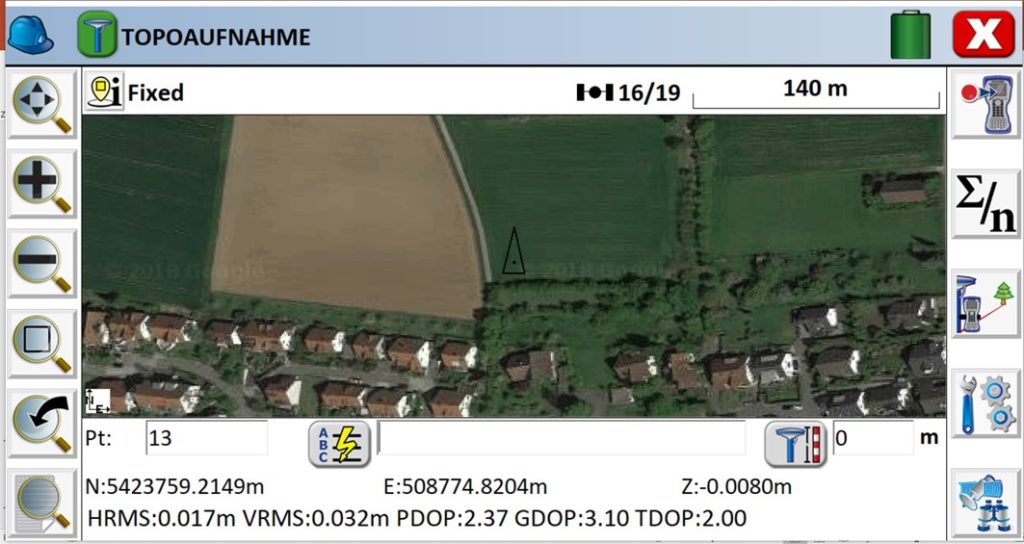The width and height of the screenshot is (1024, 544).
Task: Open the Fixed position info icon
Action: (104, 92)
